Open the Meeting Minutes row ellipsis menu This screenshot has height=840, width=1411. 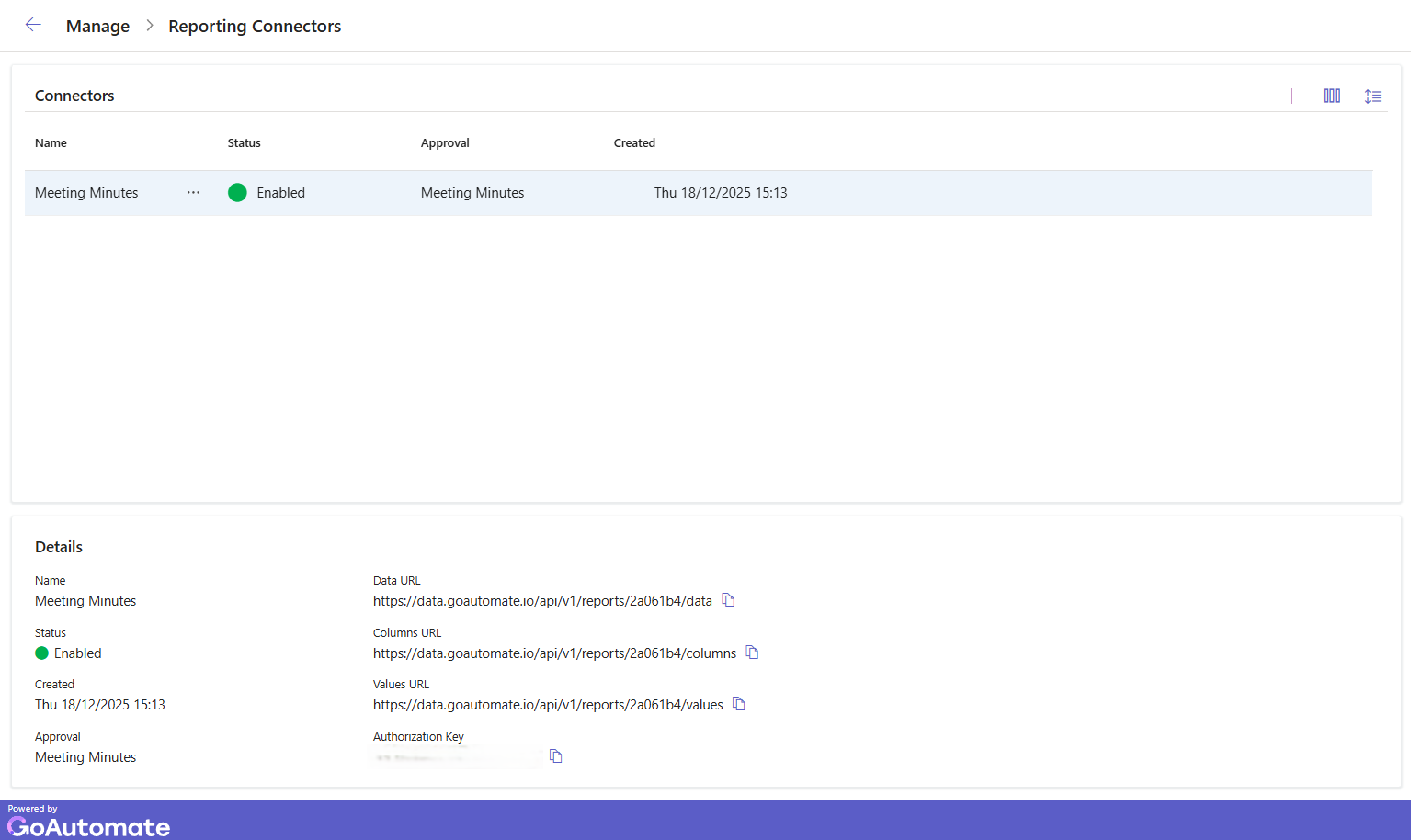pos(193,193)
